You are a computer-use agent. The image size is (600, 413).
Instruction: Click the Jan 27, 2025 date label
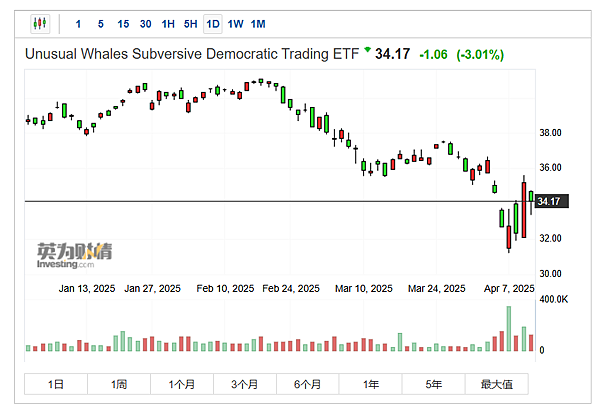(x=152, y=288)
